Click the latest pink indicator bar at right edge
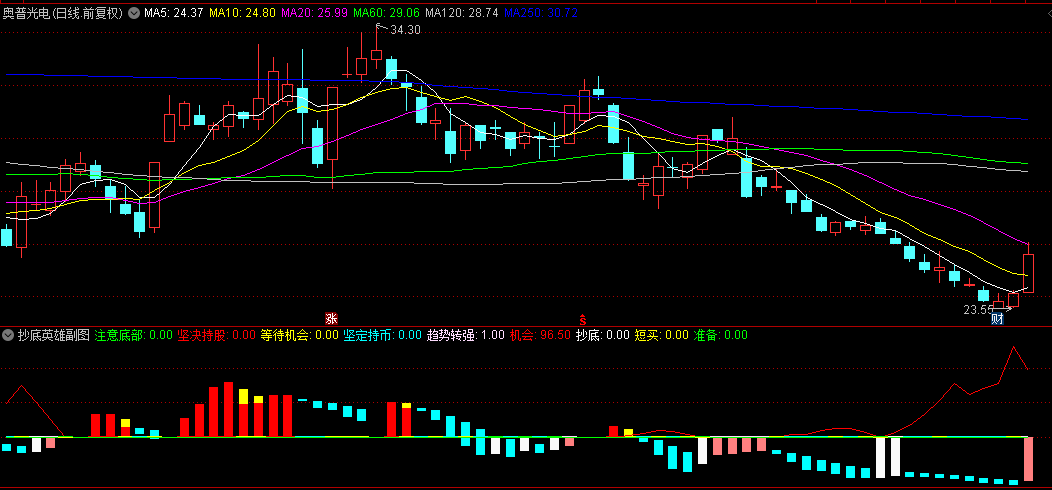Image resolution: width=1052 pixels, height=490 pixels. coord(1028,458)
